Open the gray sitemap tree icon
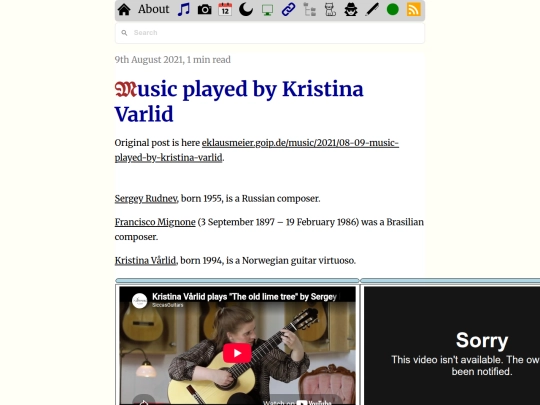Viewport: 540px width, 405px height. (x=310, y=10)
